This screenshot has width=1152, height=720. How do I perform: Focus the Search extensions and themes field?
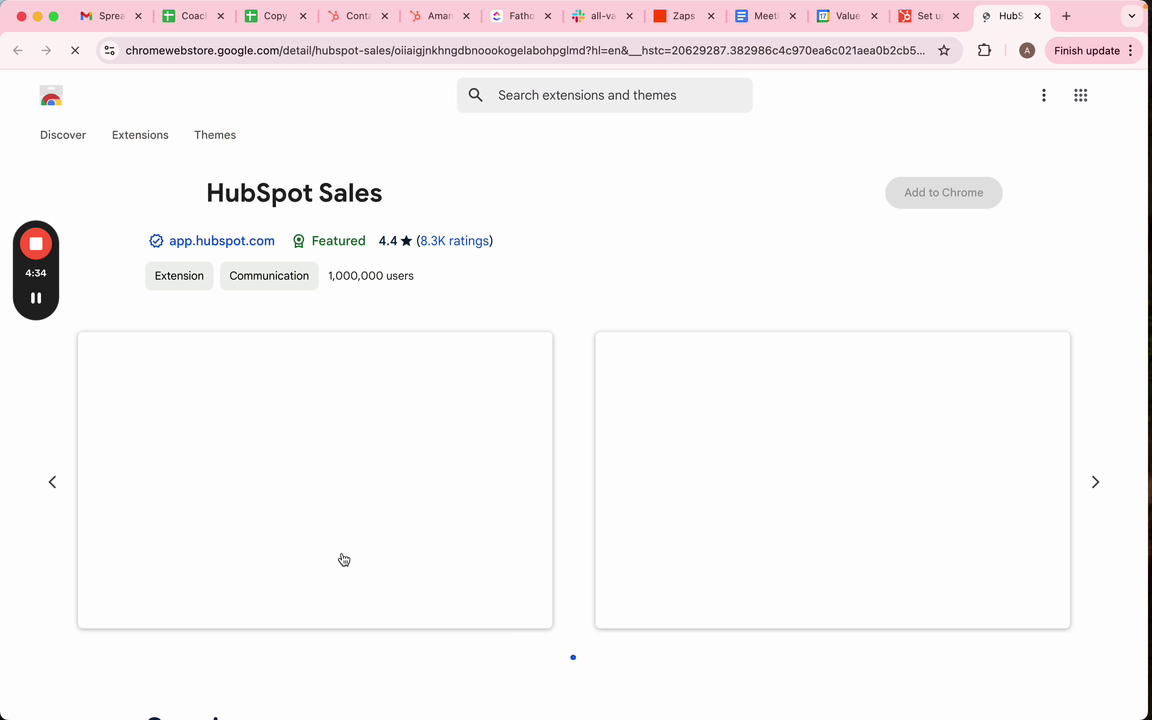pyautogui.click(x=605, y=95)
